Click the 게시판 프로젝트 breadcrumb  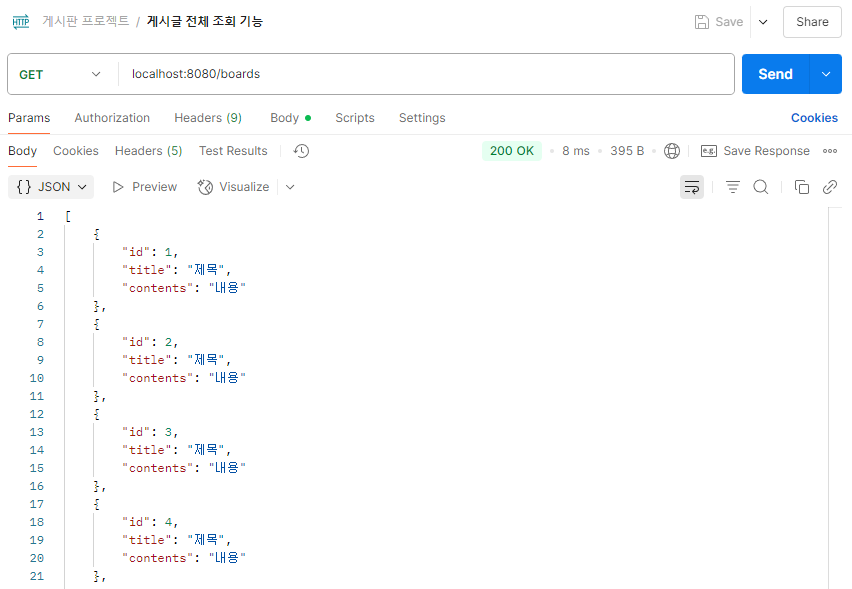click(x=86, y=21)
